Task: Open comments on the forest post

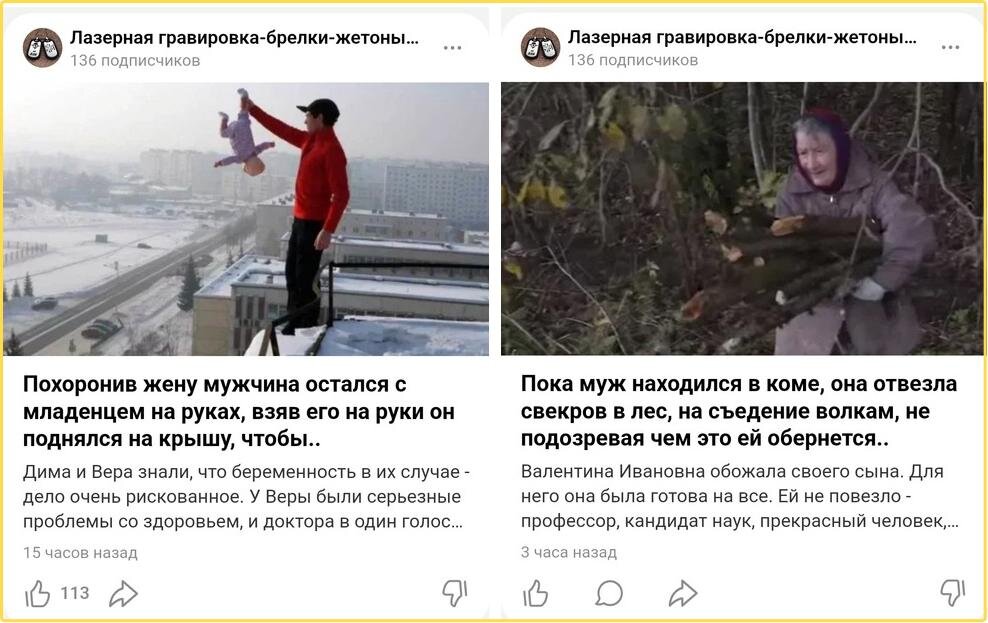Action: click(609, 593)
